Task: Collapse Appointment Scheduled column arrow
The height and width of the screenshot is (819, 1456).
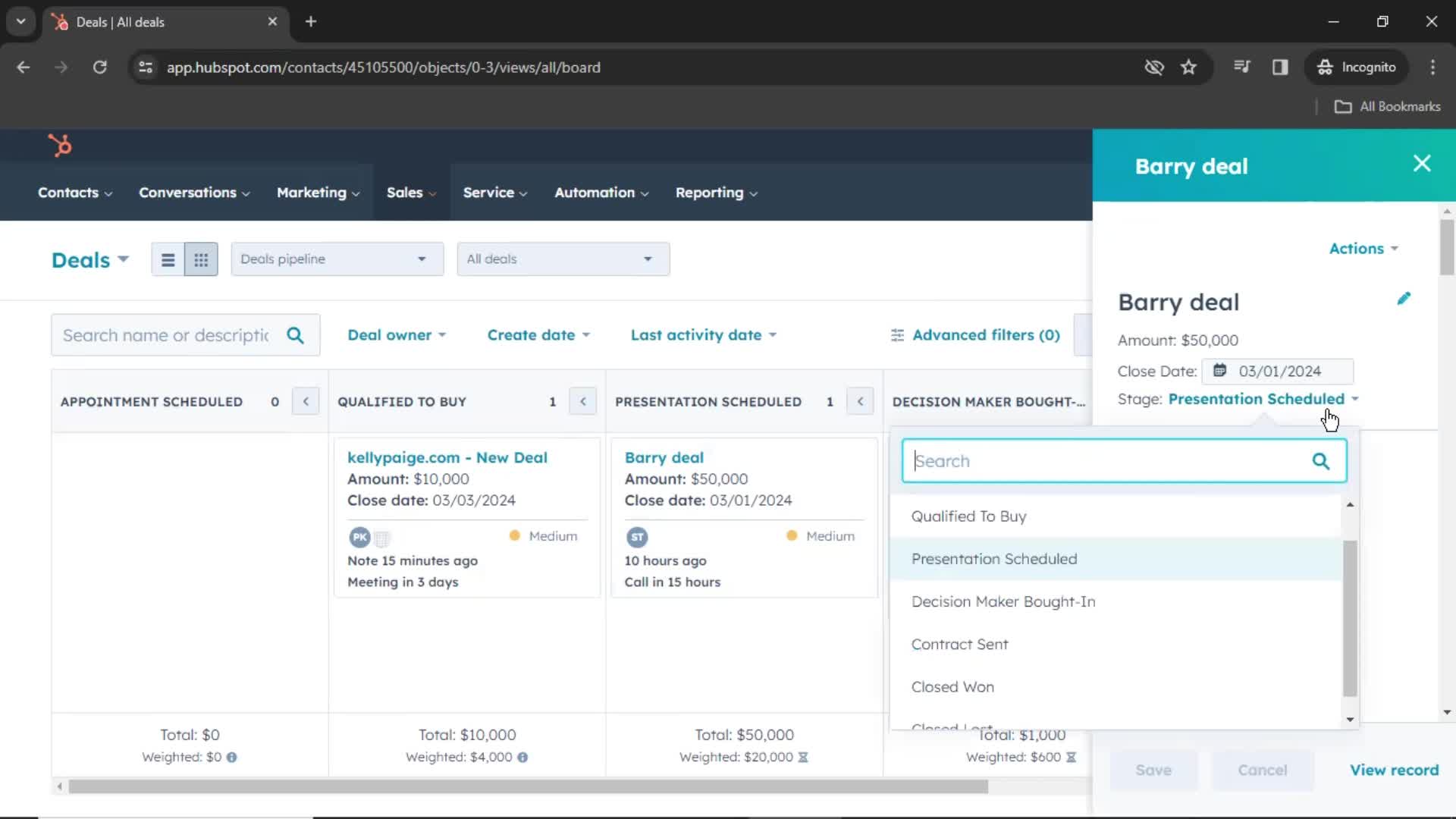Action: pyautogui.click(x=306, y=401)
